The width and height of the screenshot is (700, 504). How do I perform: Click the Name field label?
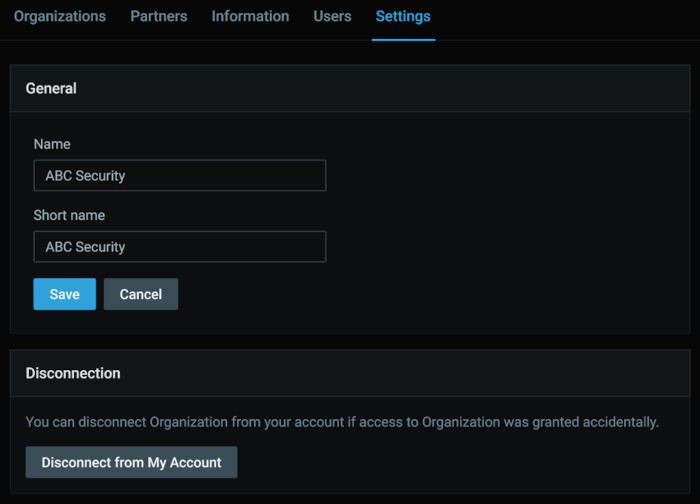click(52, 144)
